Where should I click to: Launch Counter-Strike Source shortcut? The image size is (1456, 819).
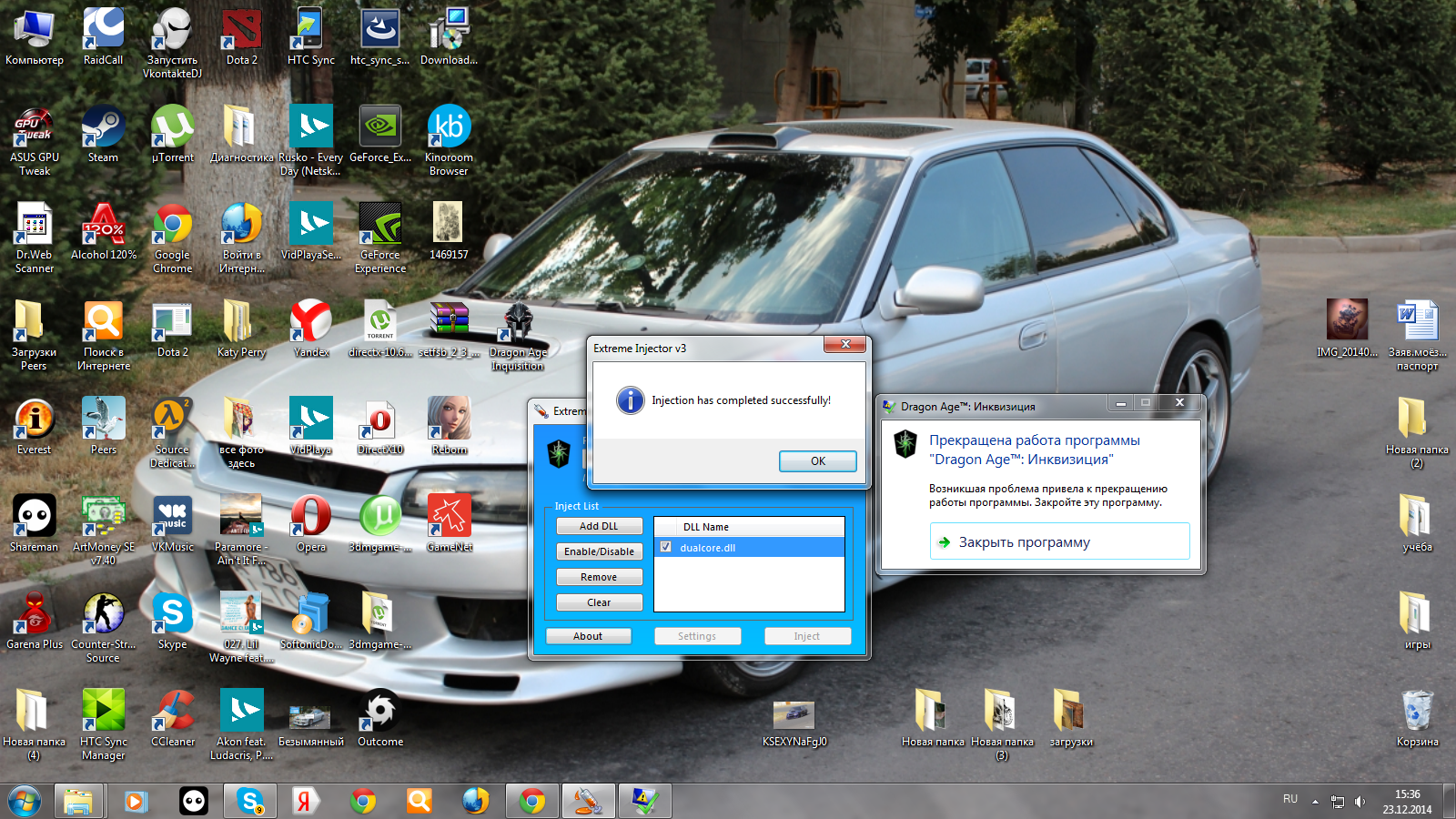104,628
